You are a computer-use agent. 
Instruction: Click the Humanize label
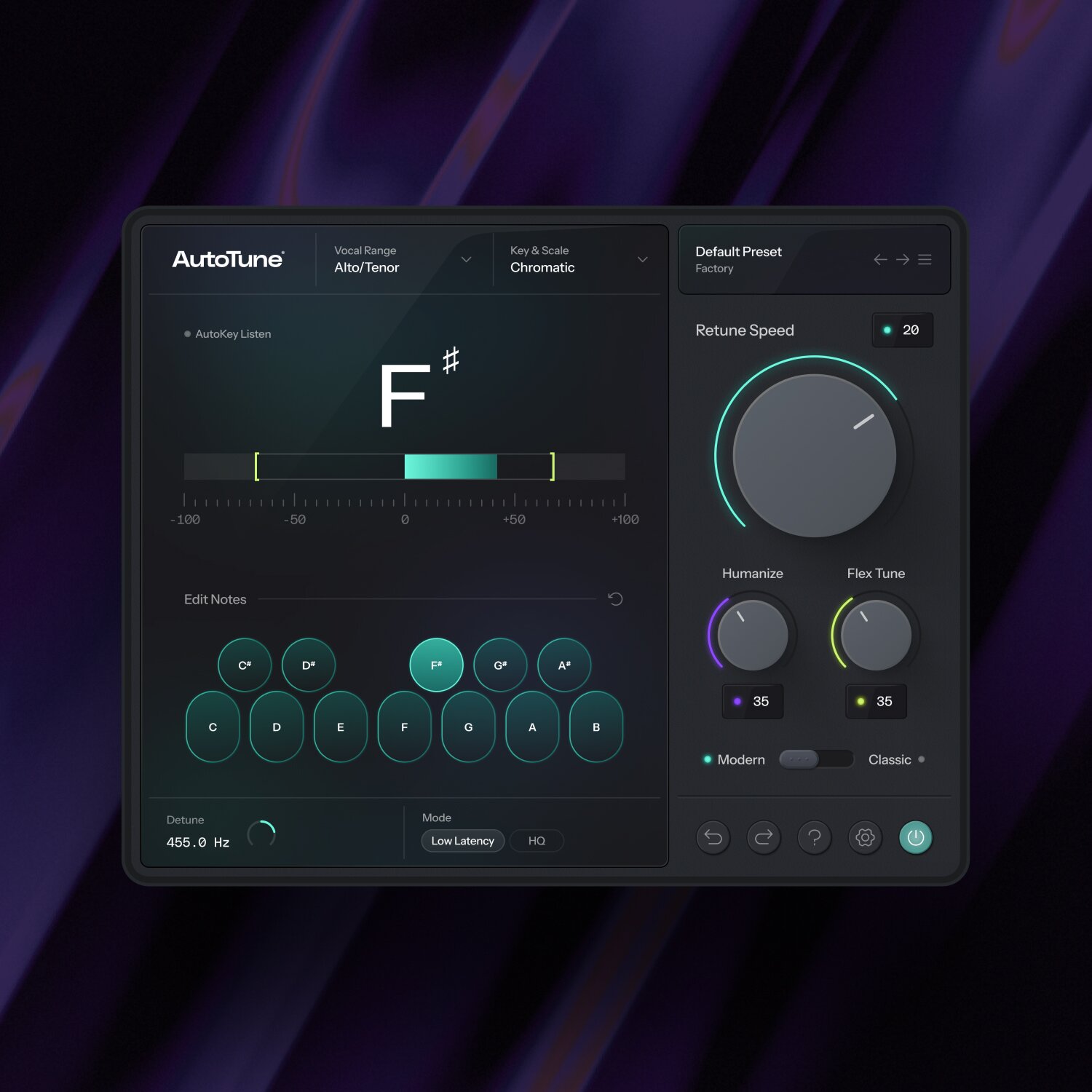753,574
